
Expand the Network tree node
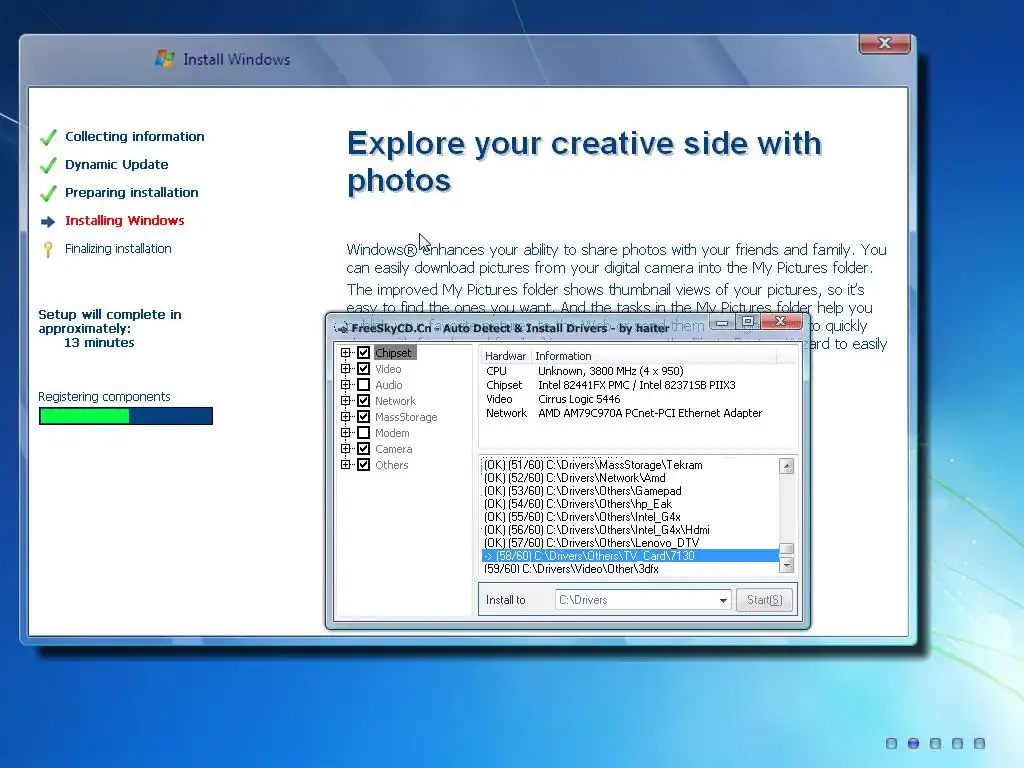pyautogui.click(x=345, y=401)
